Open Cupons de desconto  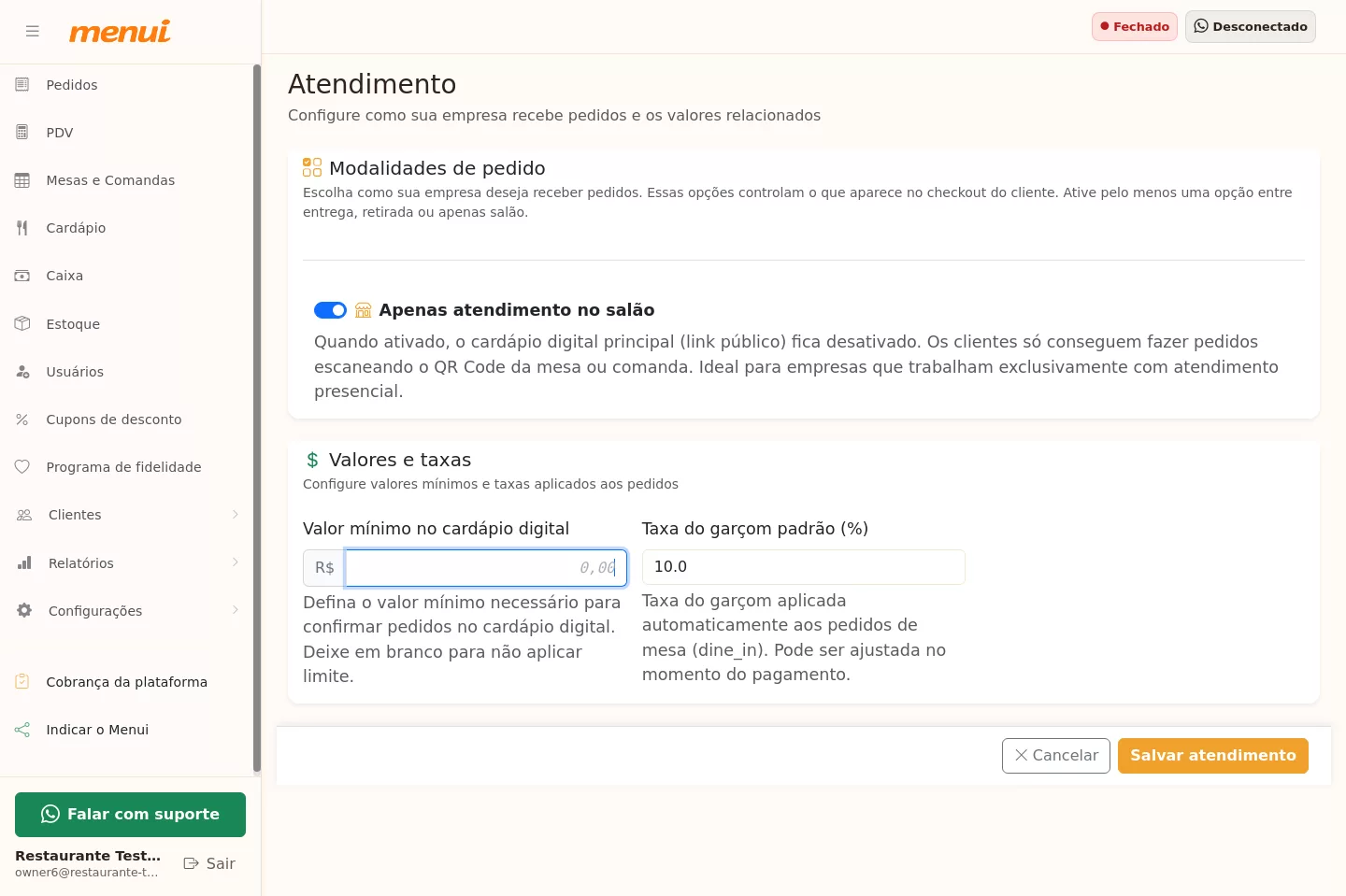point(127,420)
